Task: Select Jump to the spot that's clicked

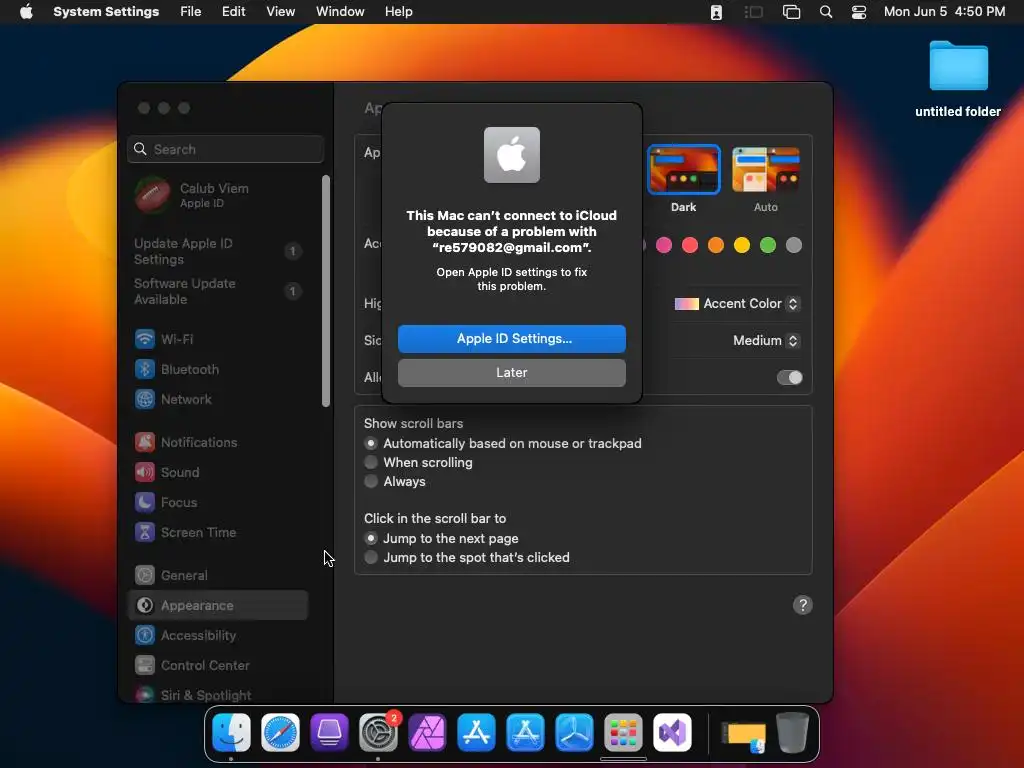Action: coord(371,558)
